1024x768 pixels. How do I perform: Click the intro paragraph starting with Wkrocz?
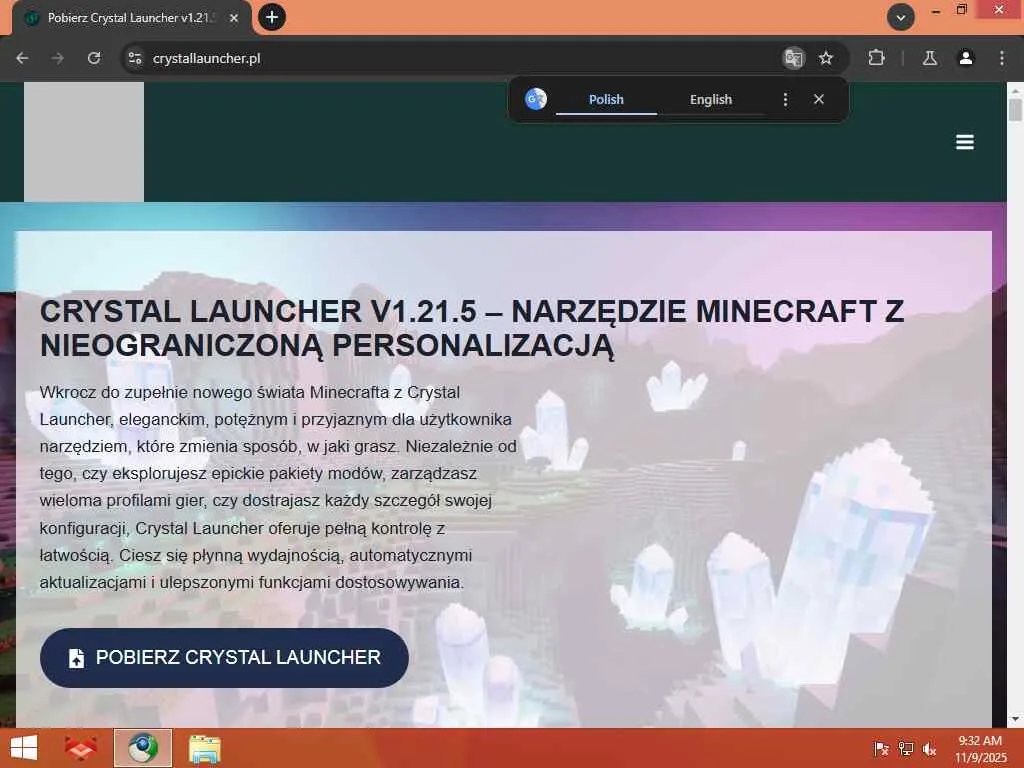click(x=278, y=487)
